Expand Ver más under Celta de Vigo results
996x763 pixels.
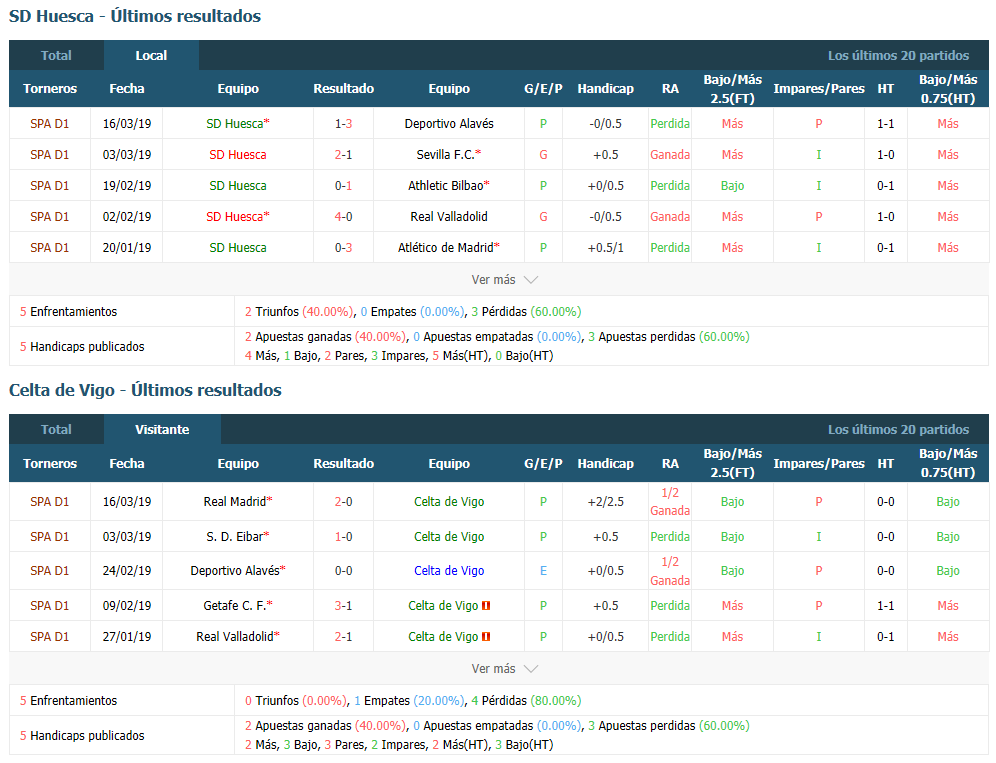tap(504, 668)
